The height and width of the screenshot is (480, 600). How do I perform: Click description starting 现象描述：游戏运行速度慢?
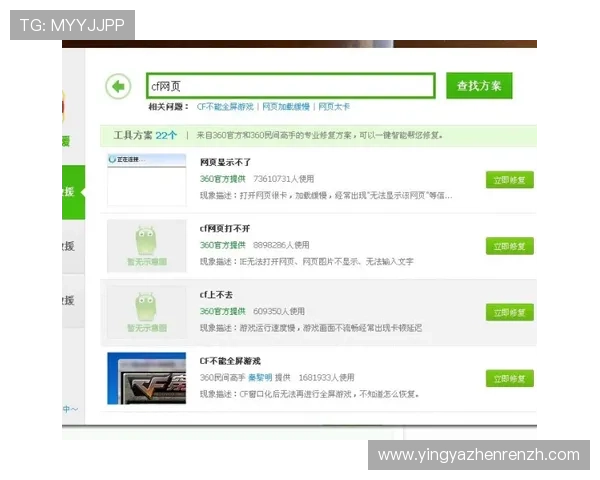point(311,328)
